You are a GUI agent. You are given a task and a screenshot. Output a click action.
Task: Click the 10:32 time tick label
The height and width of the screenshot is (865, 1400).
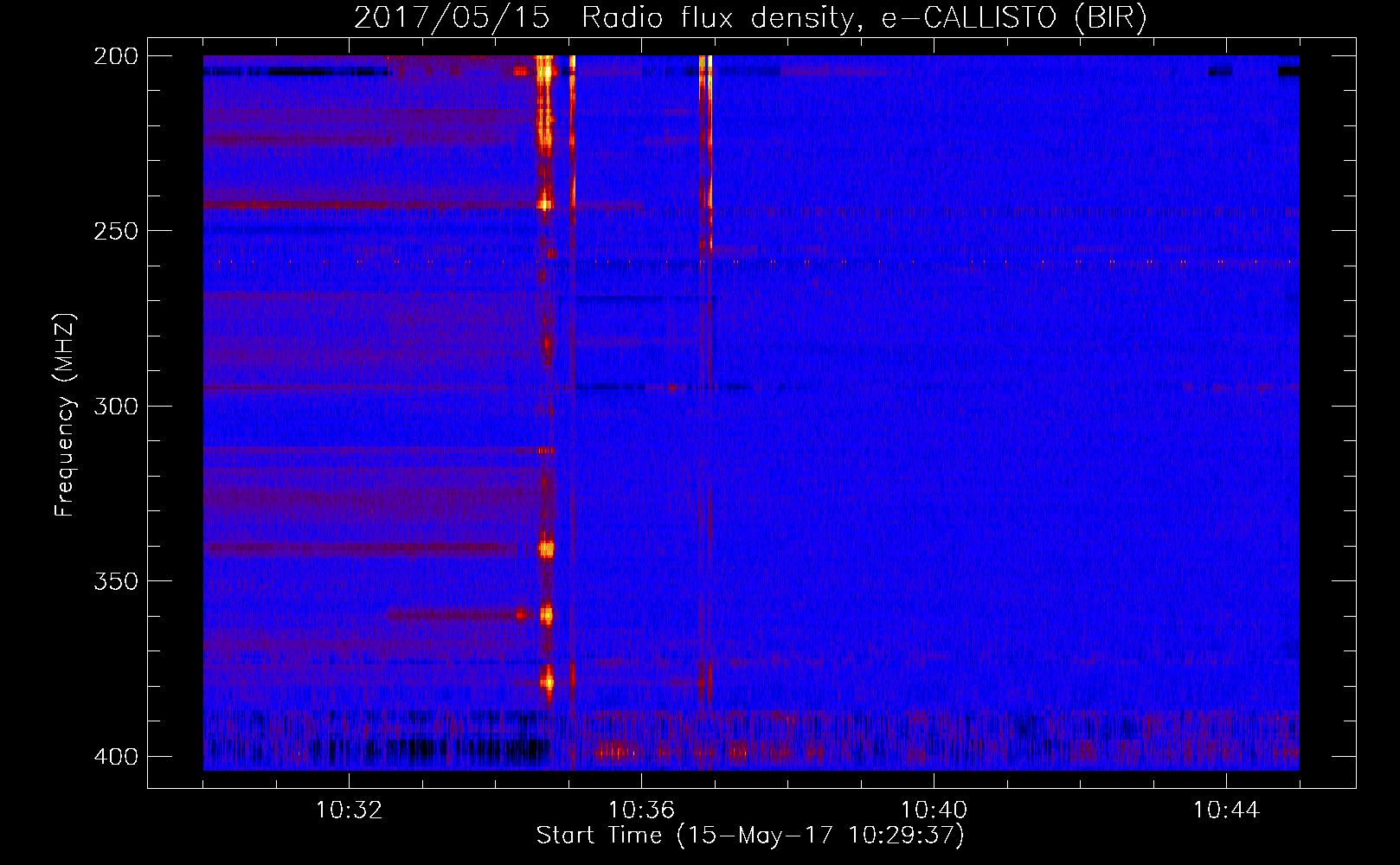[349, 811]
